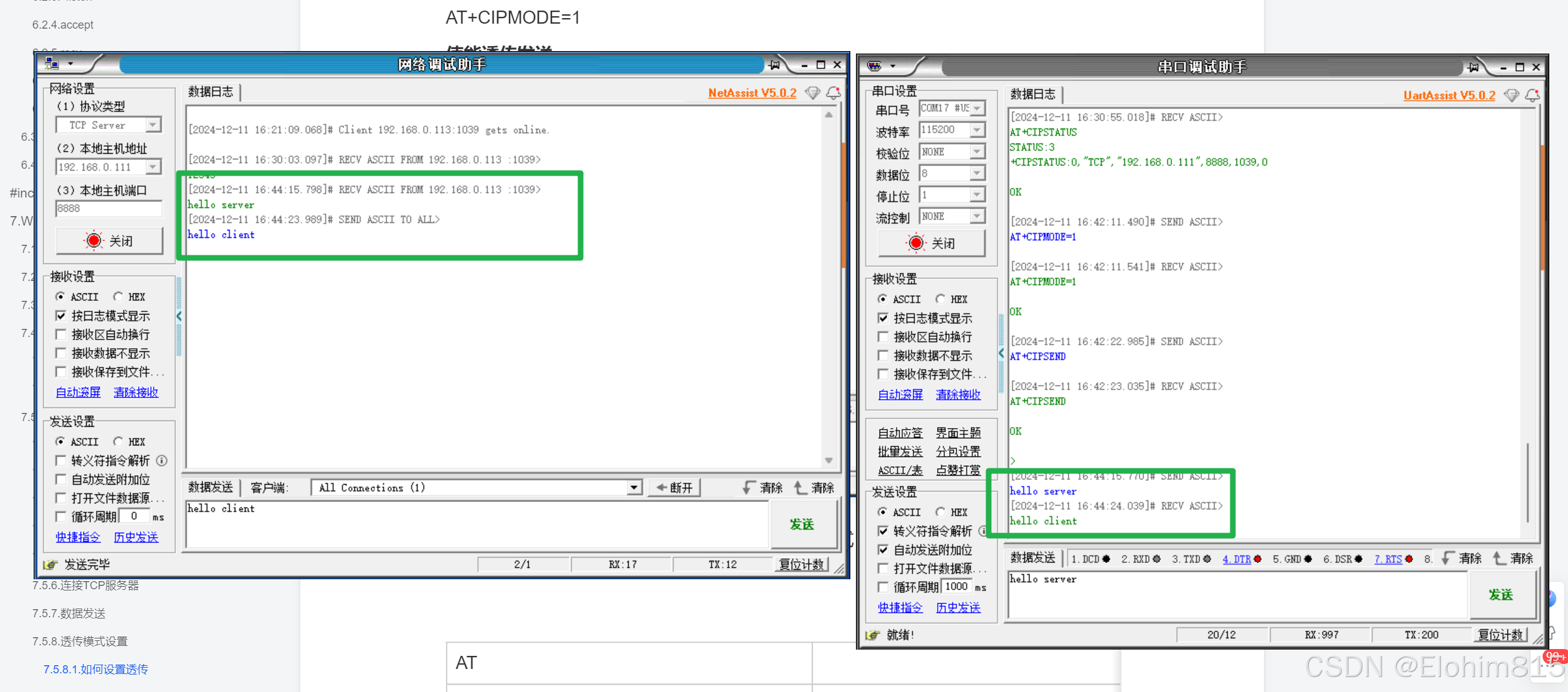Screen dimensions: 1568x692
Task: Click the 发送 button in NetAssist
Action: click(802, 524)
